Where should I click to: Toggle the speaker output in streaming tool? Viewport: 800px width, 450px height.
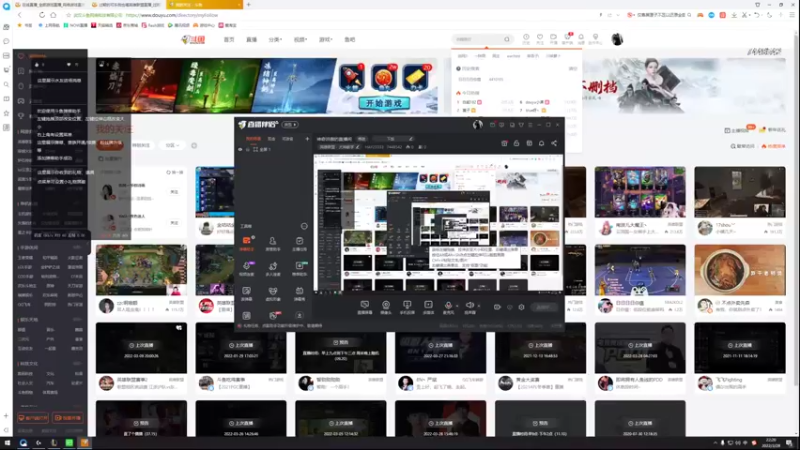click(469, 307)
